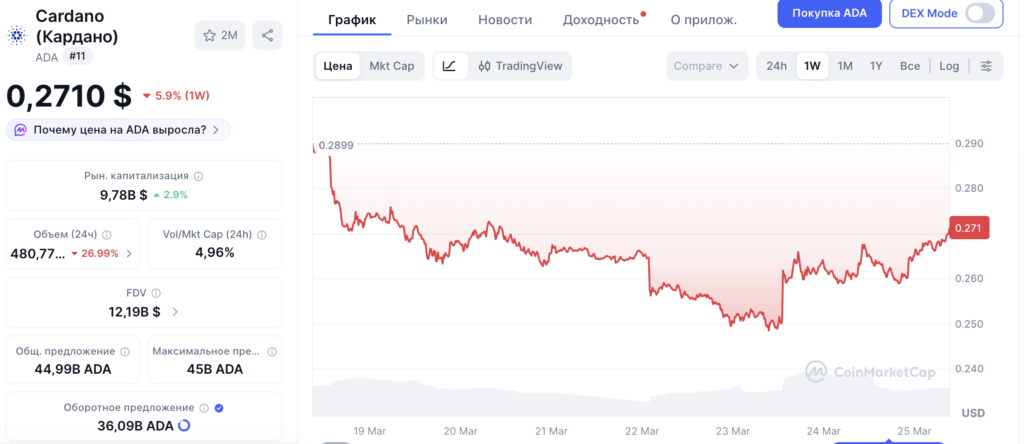Viewport: 1024px width, 444px height.
Task: Open the Compare dropdown
Action: tap(707, 66)
